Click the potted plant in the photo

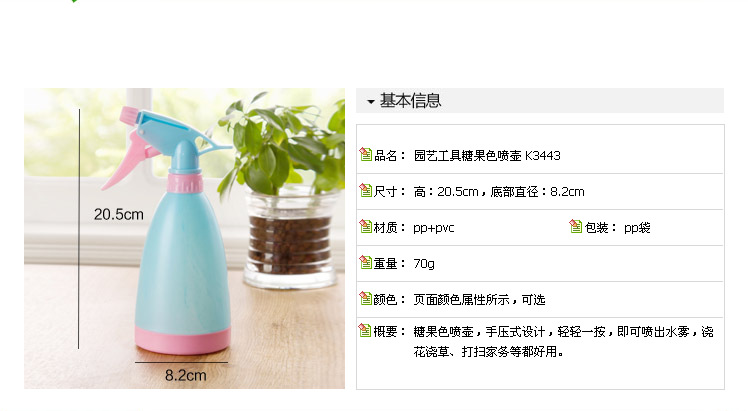point(284,191)
